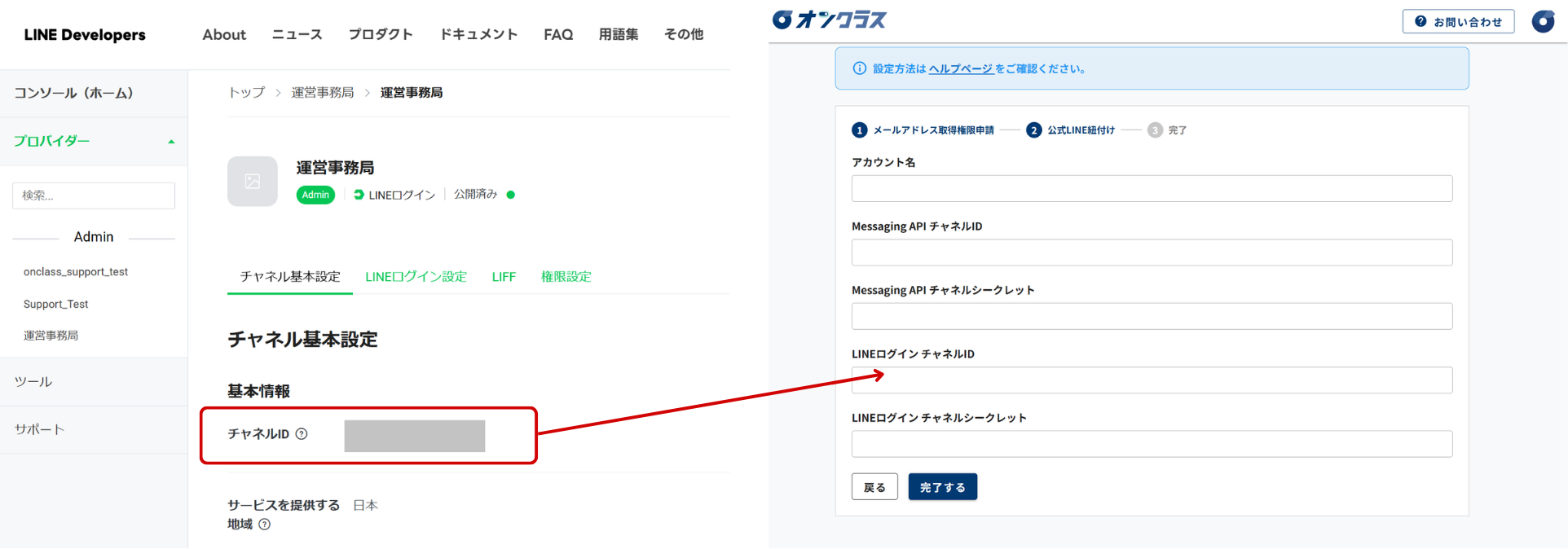Switch to LINEログイン設定 tab
This screenshot has height=549, width=1568.
point(416,277)
